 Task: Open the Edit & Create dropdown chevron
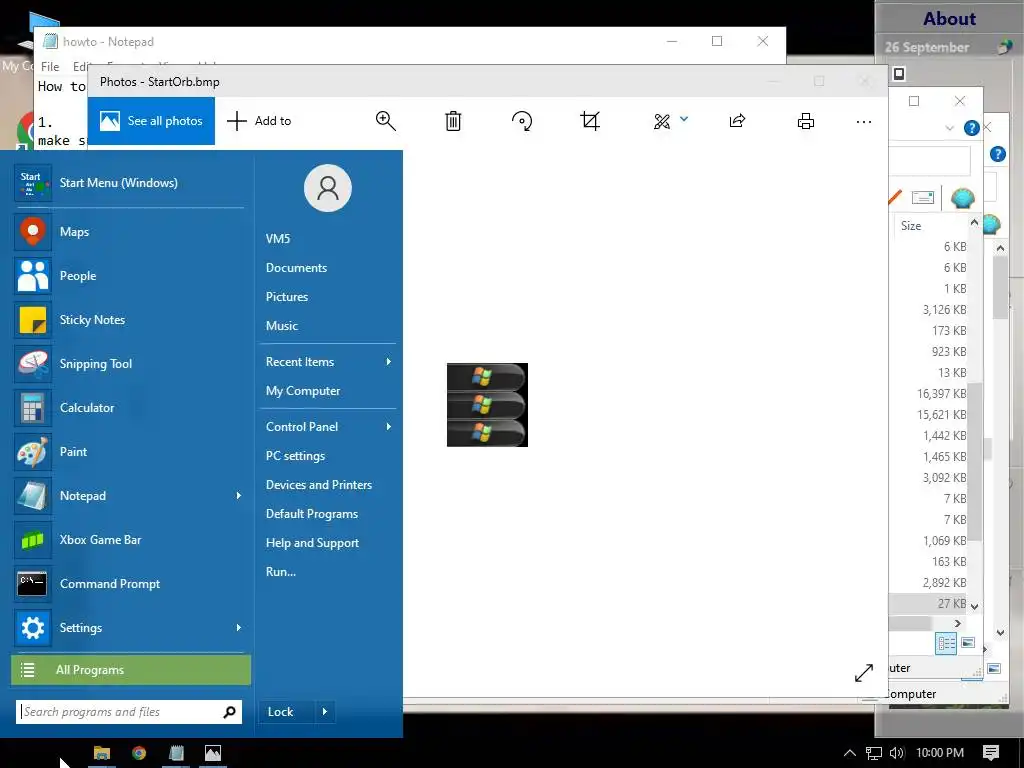coord(684,119)
